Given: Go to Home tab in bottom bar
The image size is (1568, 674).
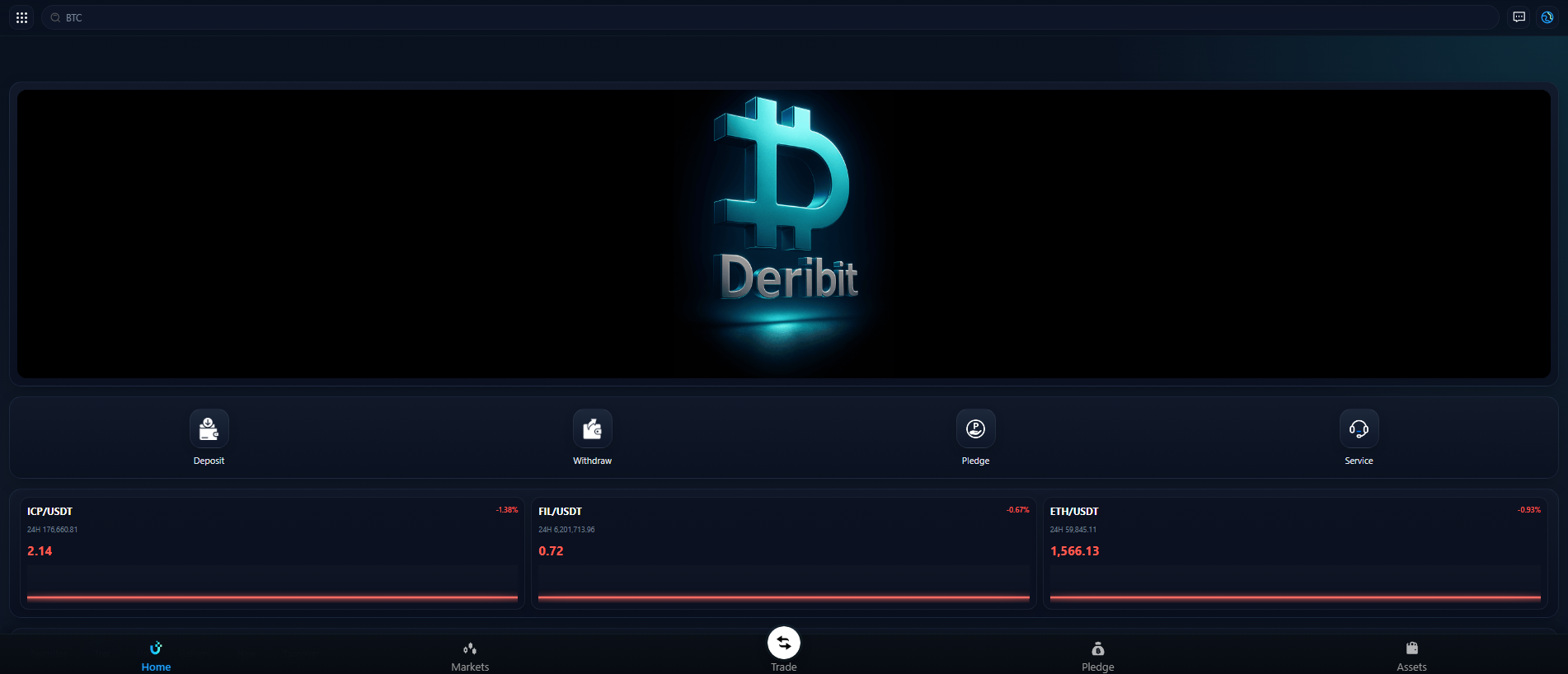Looking at the screenshot, I should pyautogui.click(x=156, y=656).
